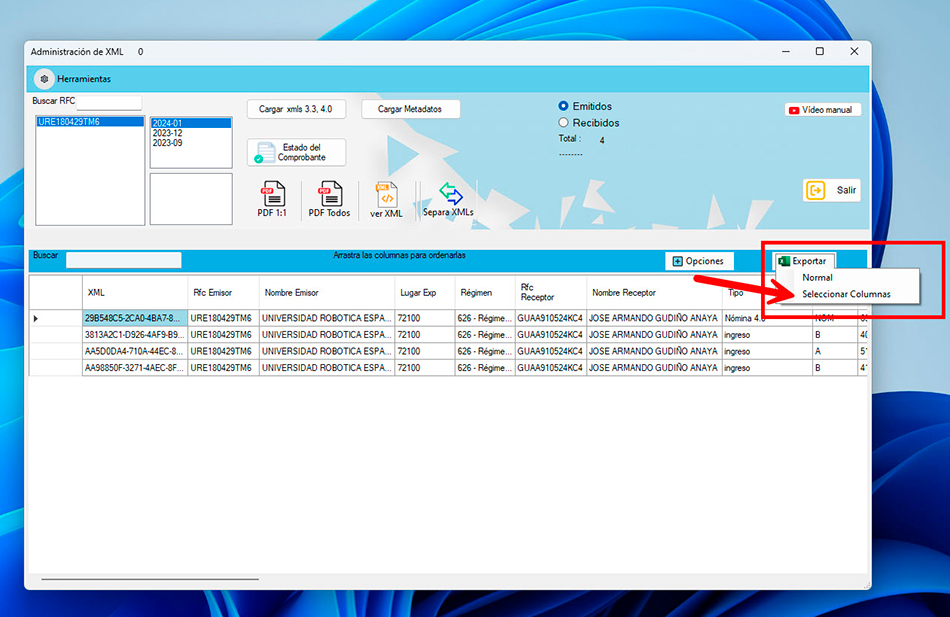Choose Seleccionar Columnas menu entry
Viewport: 950px width, 617px height.
(845, 294)
